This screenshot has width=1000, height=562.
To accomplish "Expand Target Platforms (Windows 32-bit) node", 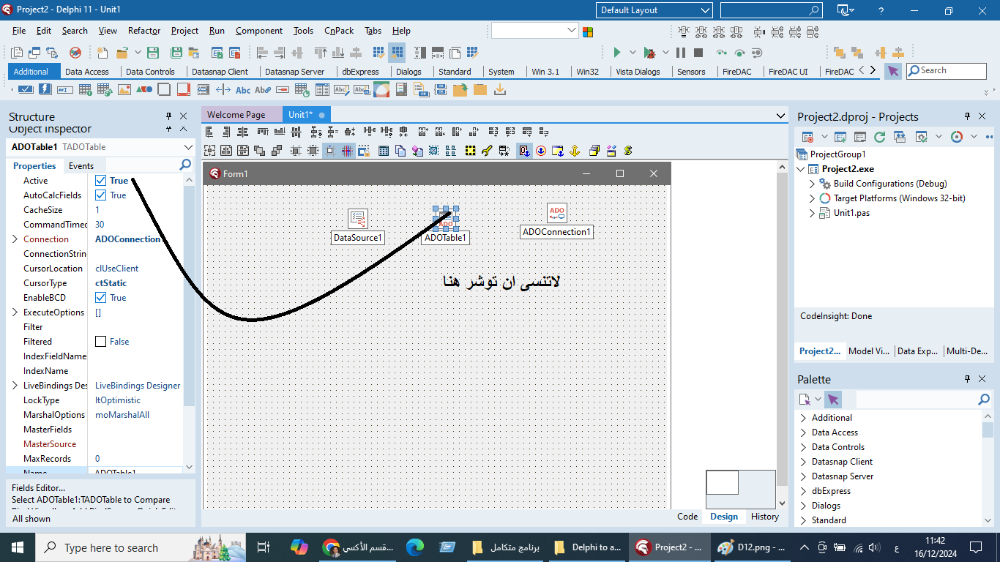I will 812,198.
